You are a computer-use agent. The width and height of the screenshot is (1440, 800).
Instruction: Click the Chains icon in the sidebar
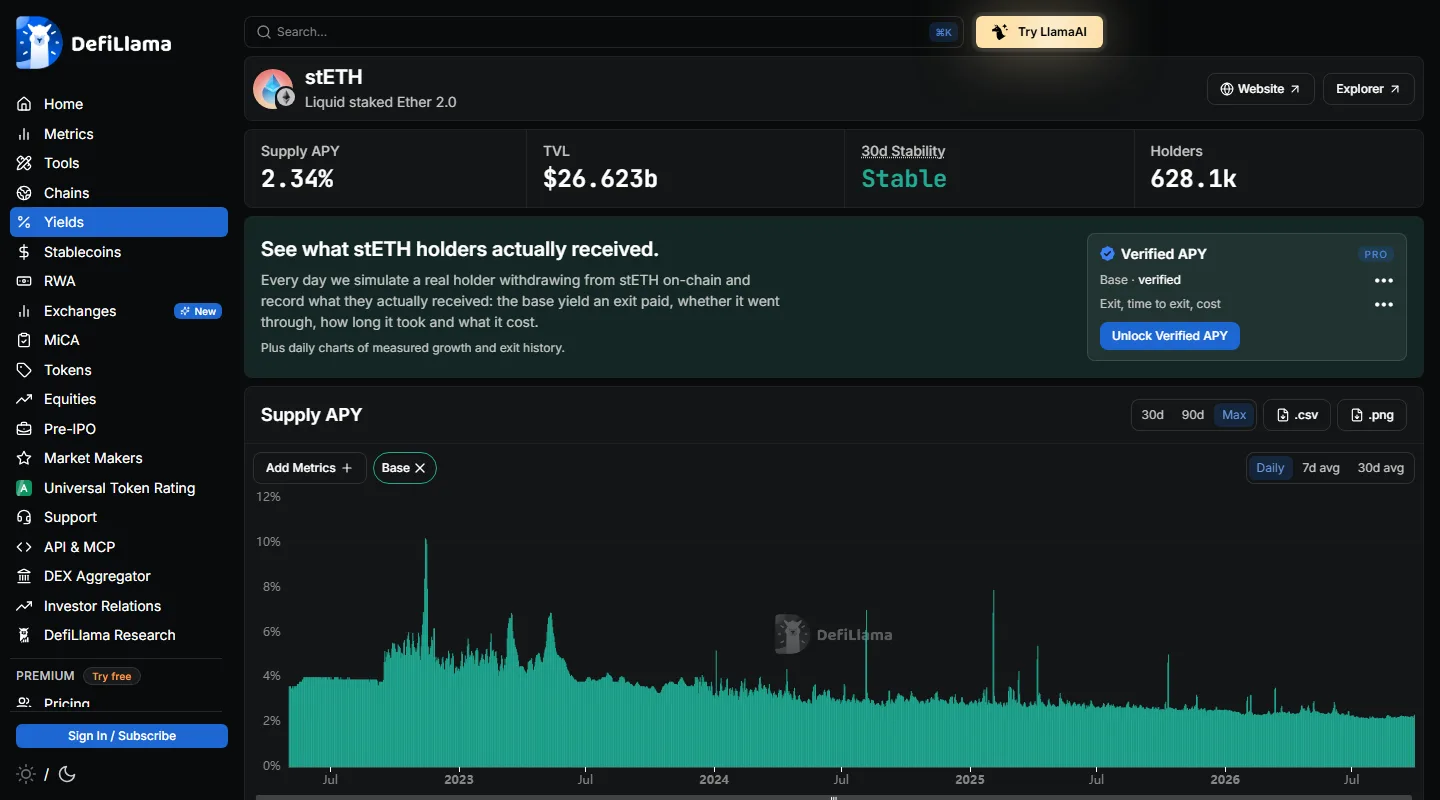pos(24,193)
